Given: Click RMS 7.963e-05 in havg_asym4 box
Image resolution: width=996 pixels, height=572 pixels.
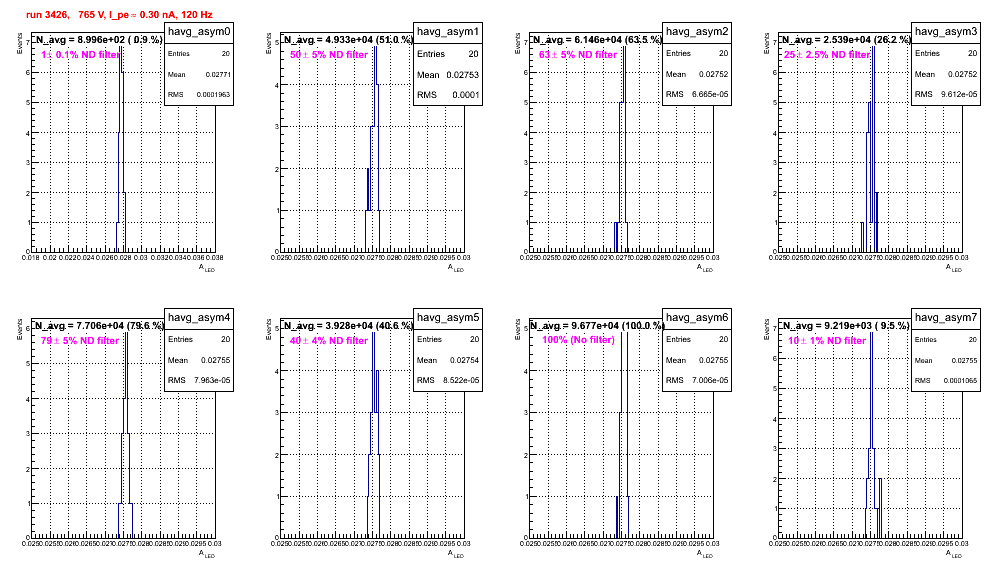Looking at the screenshot, I should 199,380.
